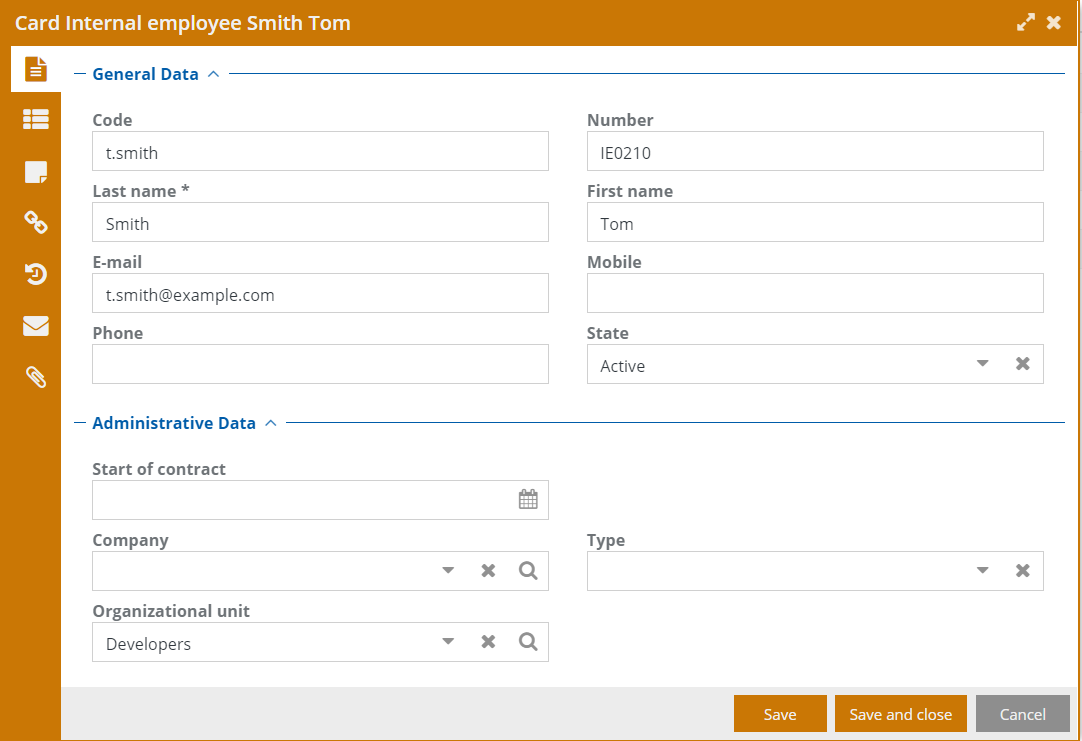Click the Code input field
1082x741 pixels.
pyautogui.click(x=320, y=151)
